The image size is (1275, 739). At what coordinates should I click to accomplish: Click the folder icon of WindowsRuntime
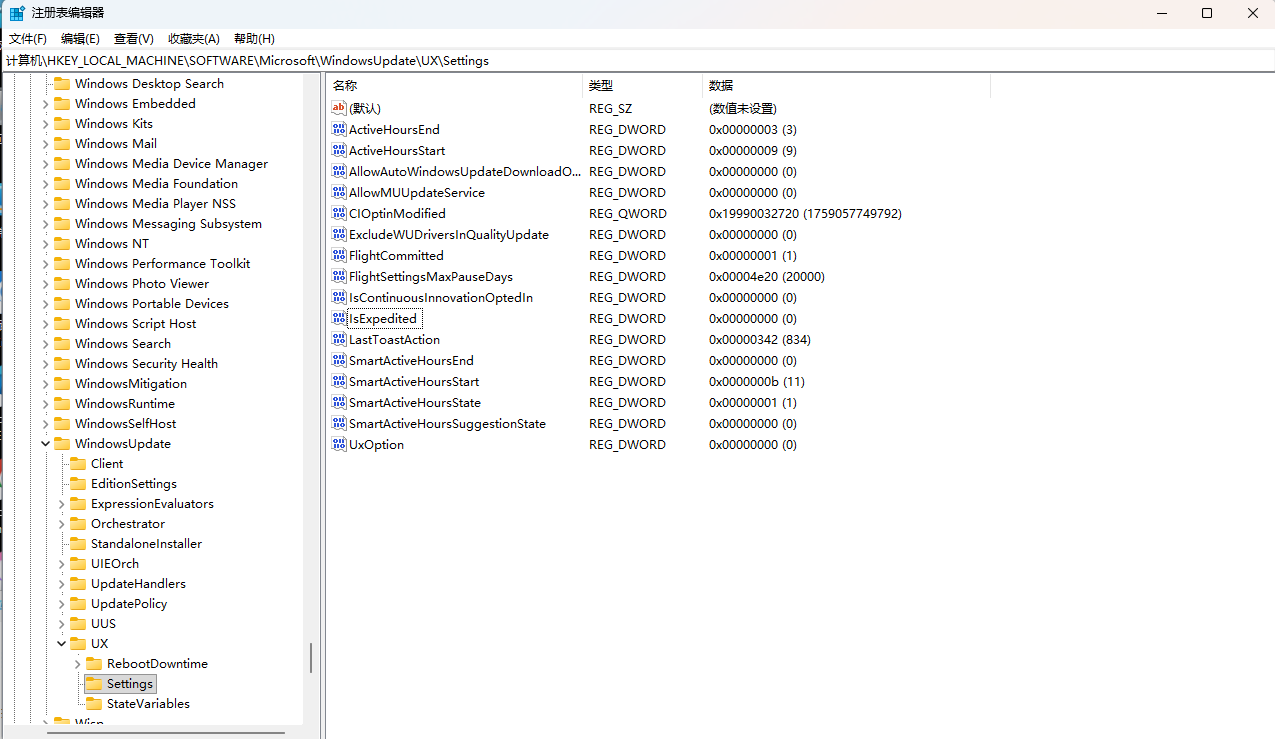coord(62,403)
